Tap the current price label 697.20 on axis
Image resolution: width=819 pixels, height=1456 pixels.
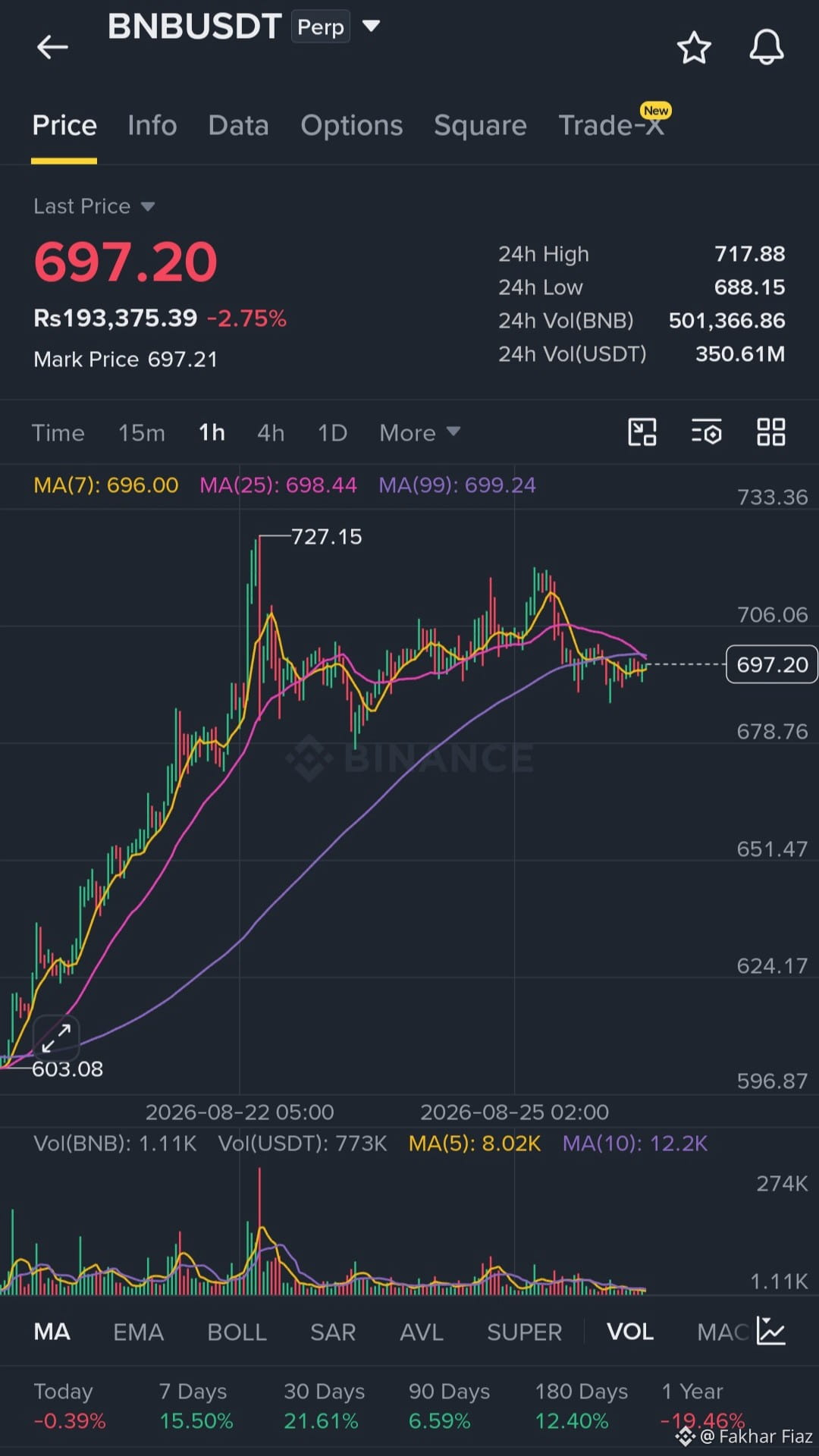tap(772, 664)
